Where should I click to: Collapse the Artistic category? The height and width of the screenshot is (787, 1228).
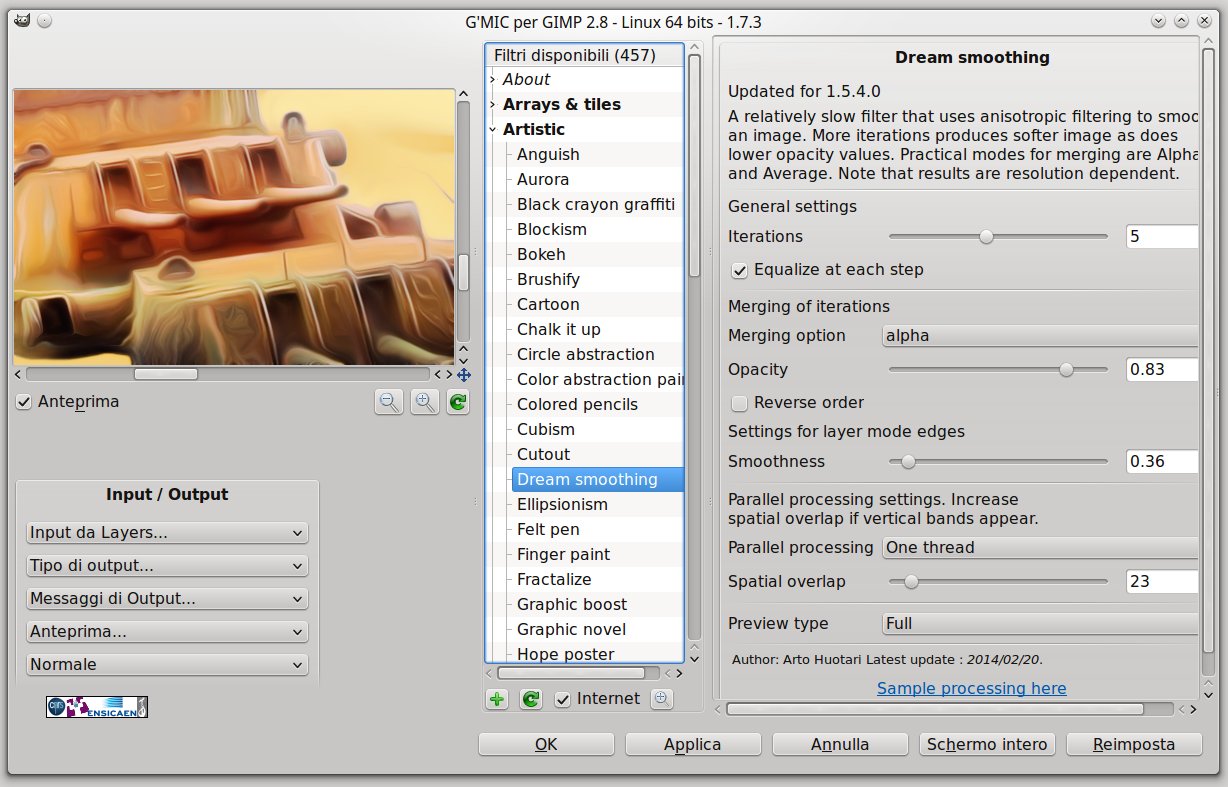click(493, 130)
